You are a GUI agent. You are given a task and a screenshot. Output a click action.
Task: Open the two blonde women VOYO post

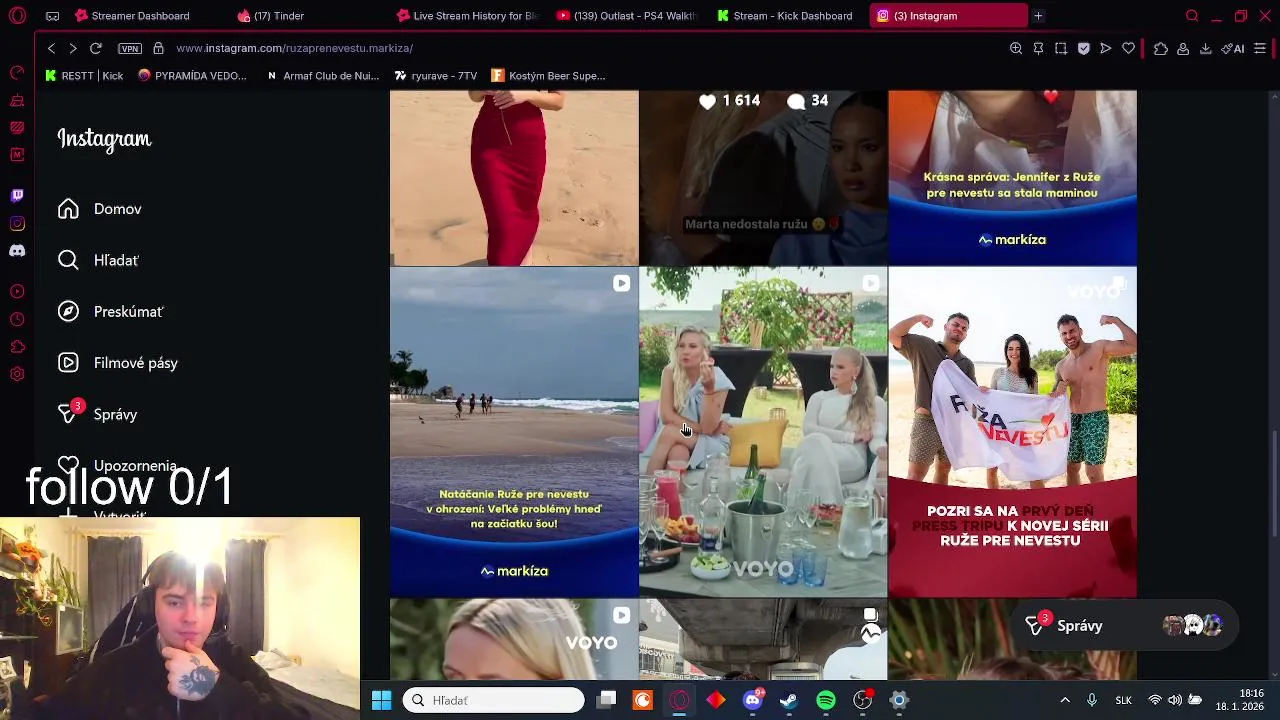pos(763,433)
